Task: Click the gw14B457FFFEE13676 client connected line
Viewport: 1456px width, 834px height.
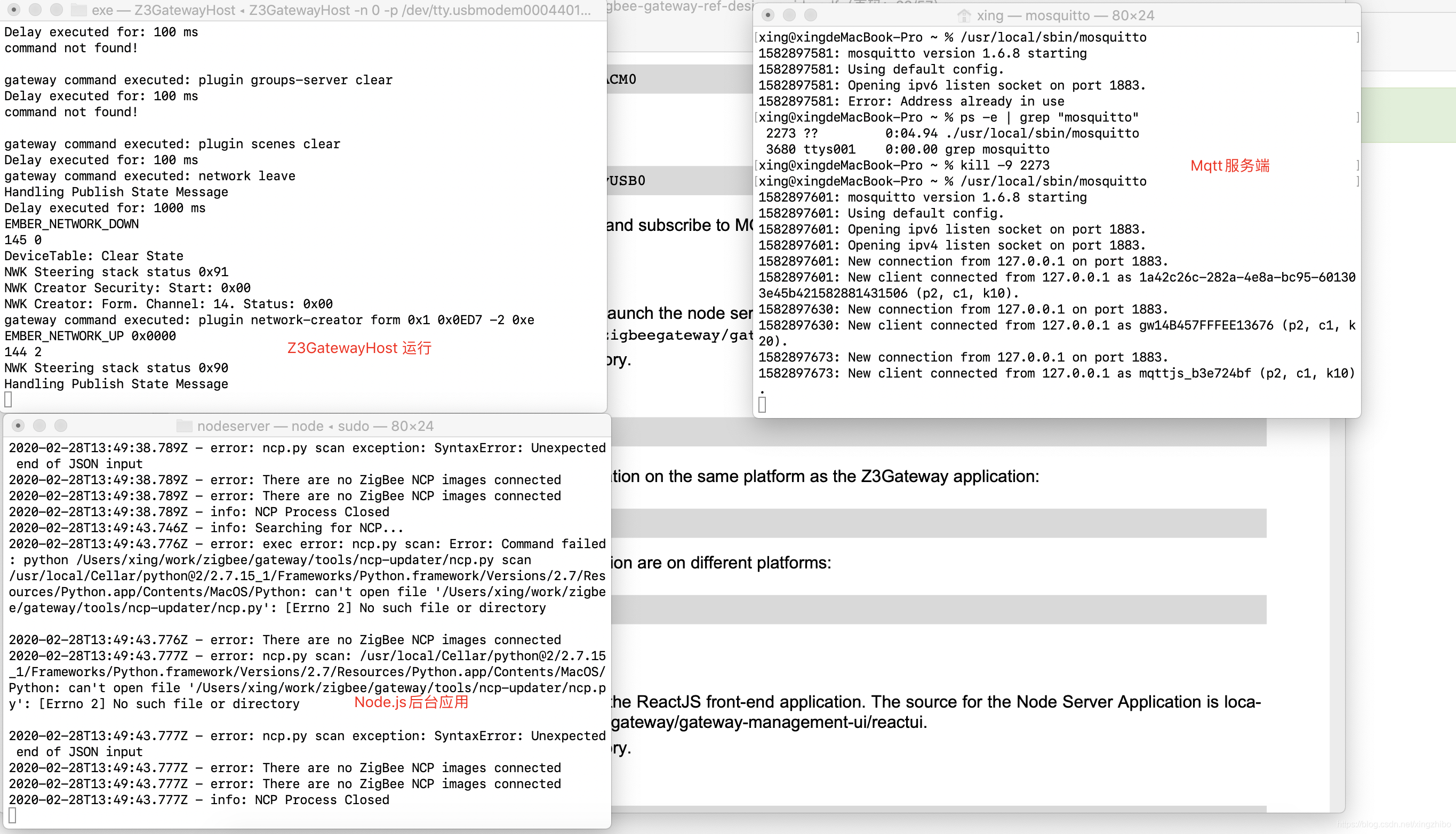Action: 1057,333
